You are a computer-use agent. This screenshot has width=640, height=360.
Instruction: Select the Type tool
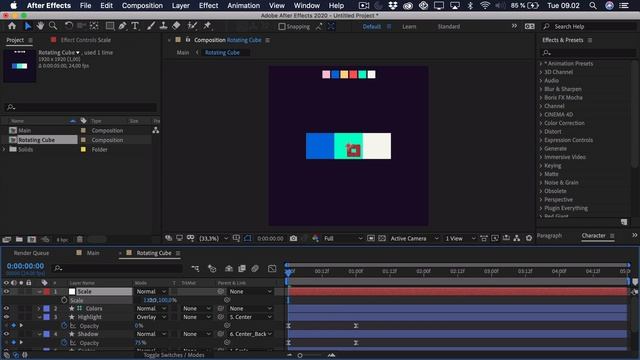click(135, 26)
